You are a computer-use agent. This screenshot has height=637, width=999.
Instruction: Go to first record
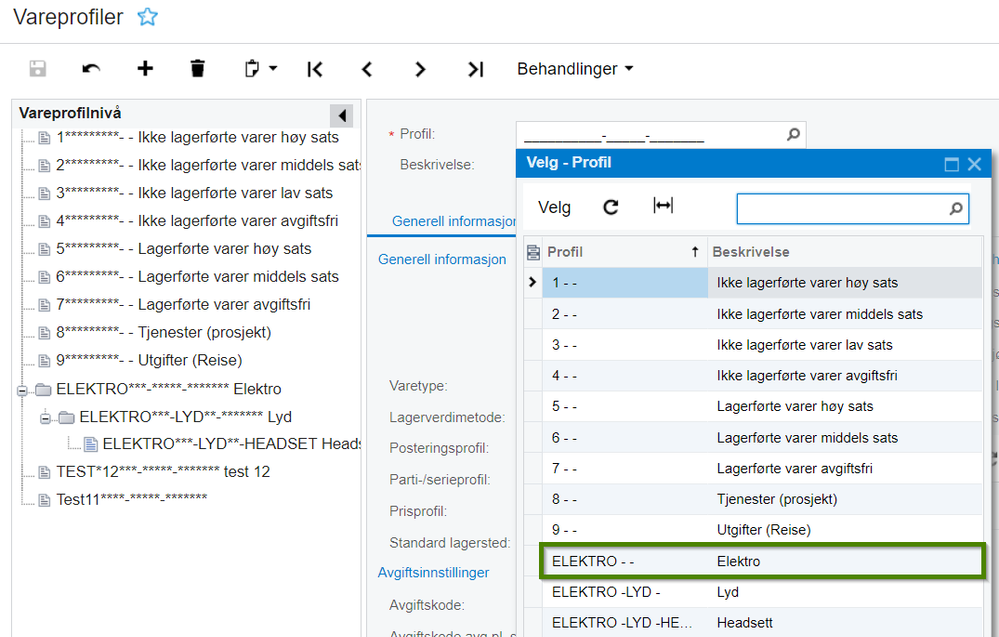tap(315, 69)
